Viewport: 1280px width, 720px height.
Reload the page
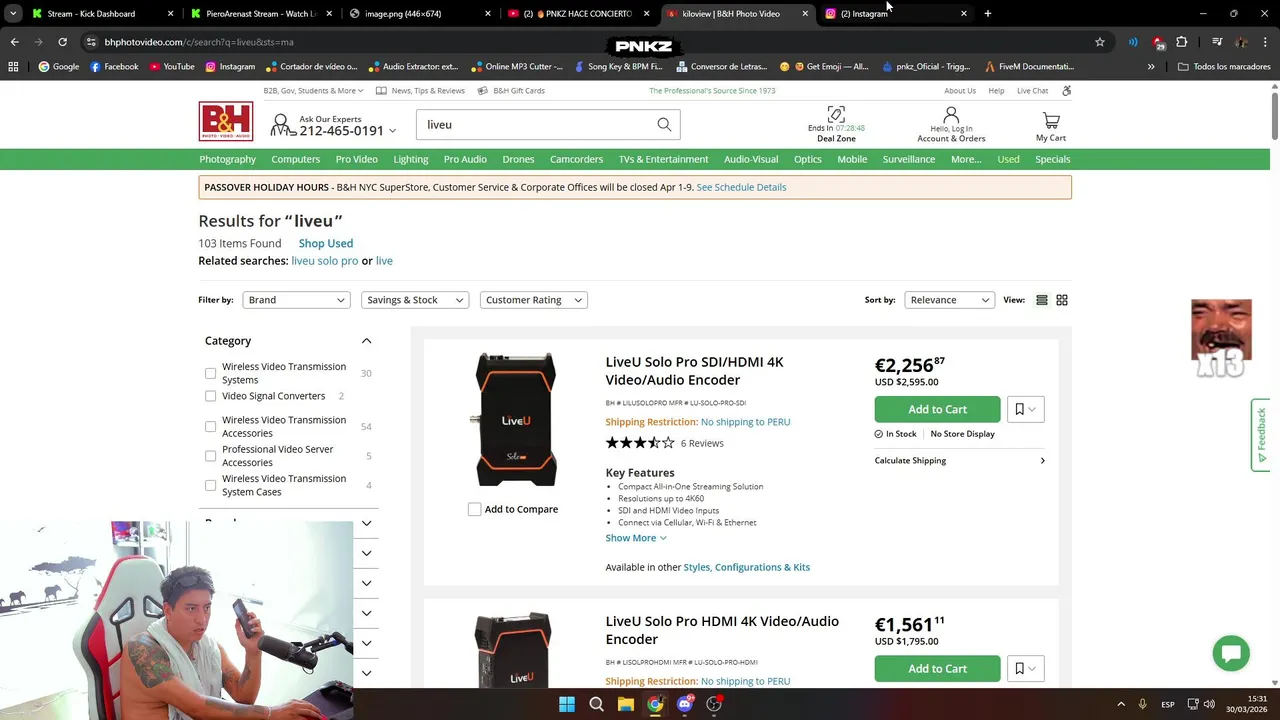point(62,42)
